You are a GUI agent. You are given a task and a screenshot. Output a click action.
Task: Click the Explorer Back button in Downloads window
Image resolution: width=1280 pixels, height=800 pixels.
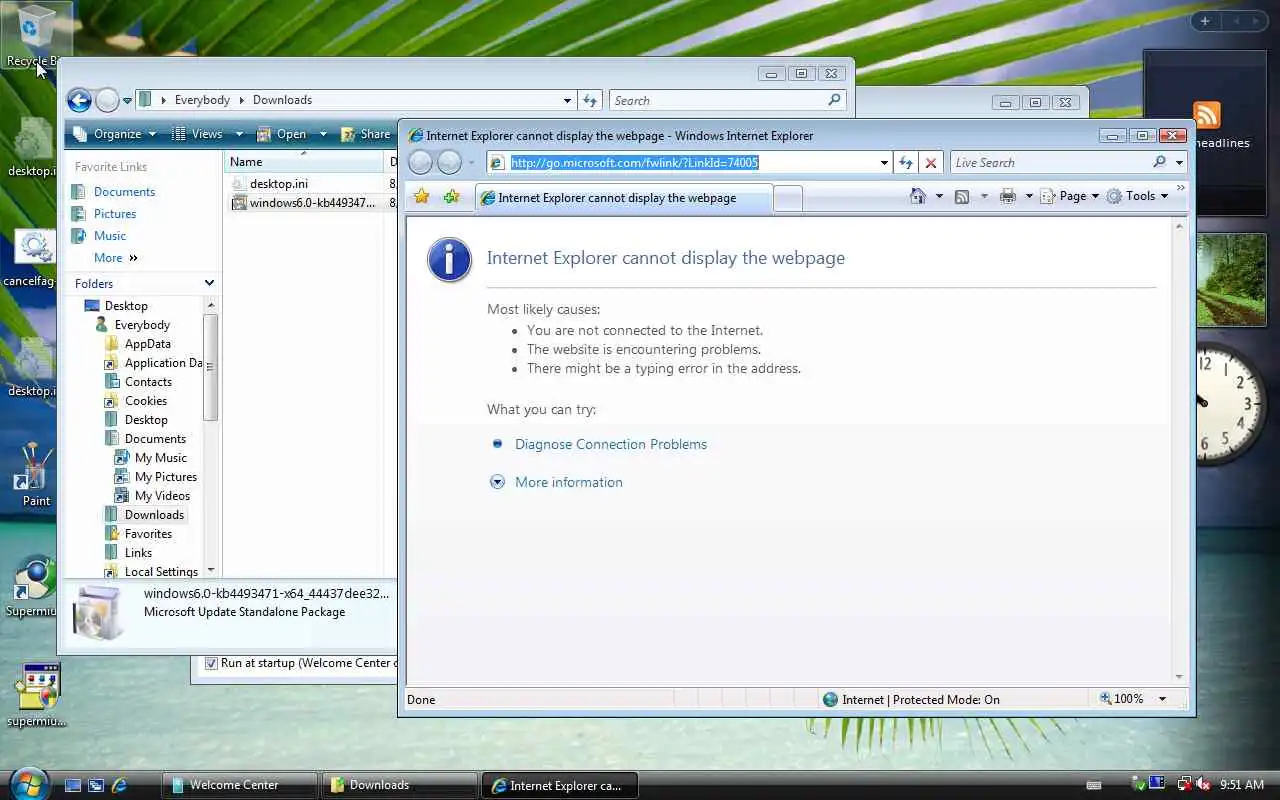(x=79, y=100)
